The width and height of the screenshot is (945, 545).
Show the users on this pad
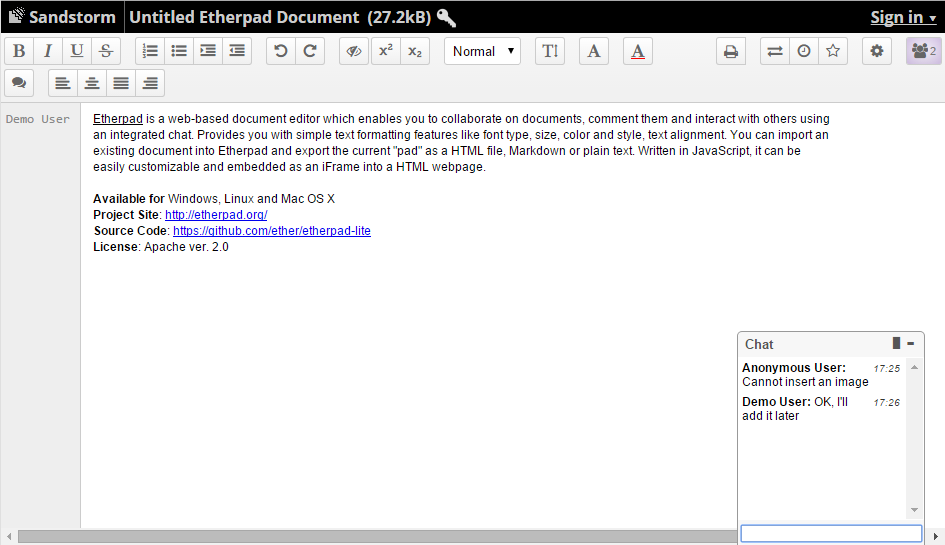tap(923, 51)
